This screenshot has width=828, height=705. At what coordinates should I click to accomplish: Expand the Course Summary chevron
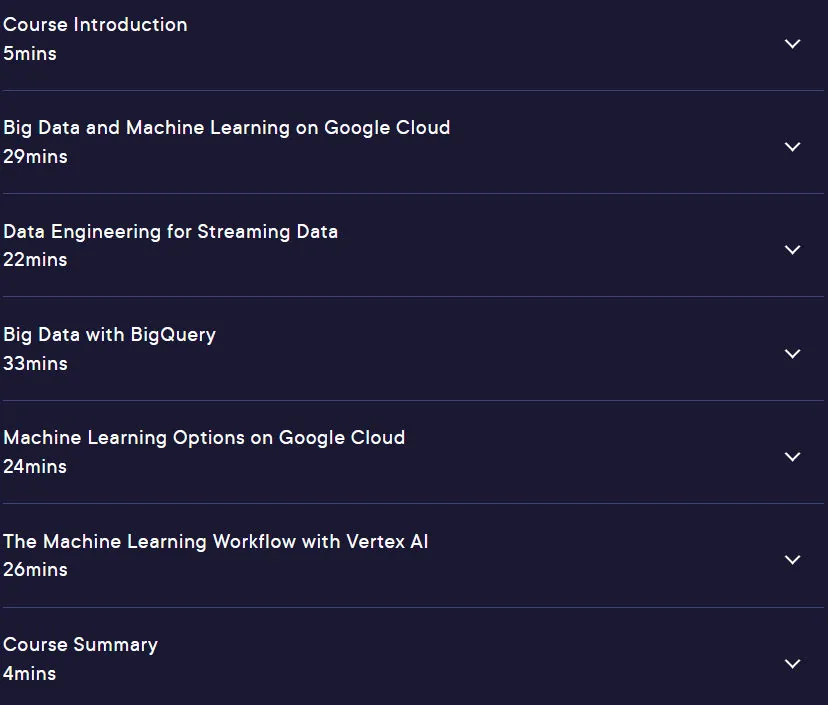[x=792, y=664]
